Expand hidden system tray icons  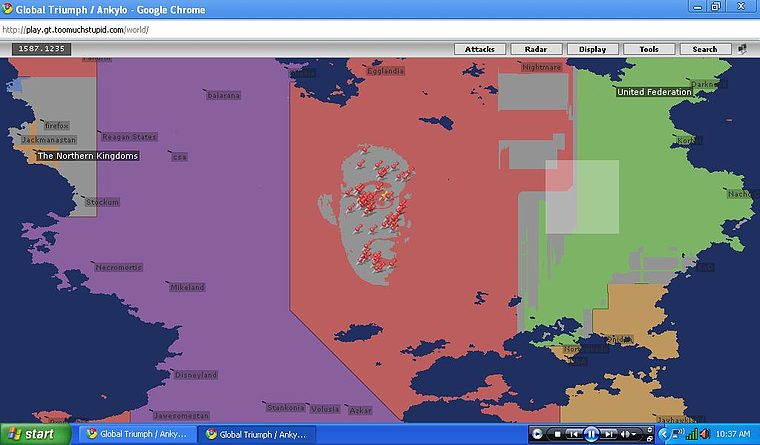(664, 434)
